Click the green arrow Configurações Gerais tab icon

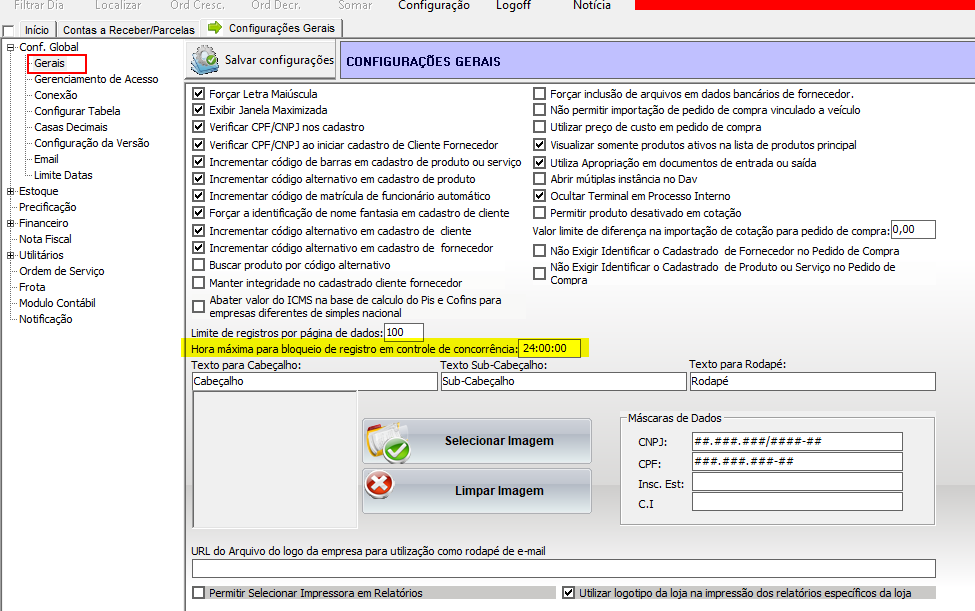tap(214, 29)
